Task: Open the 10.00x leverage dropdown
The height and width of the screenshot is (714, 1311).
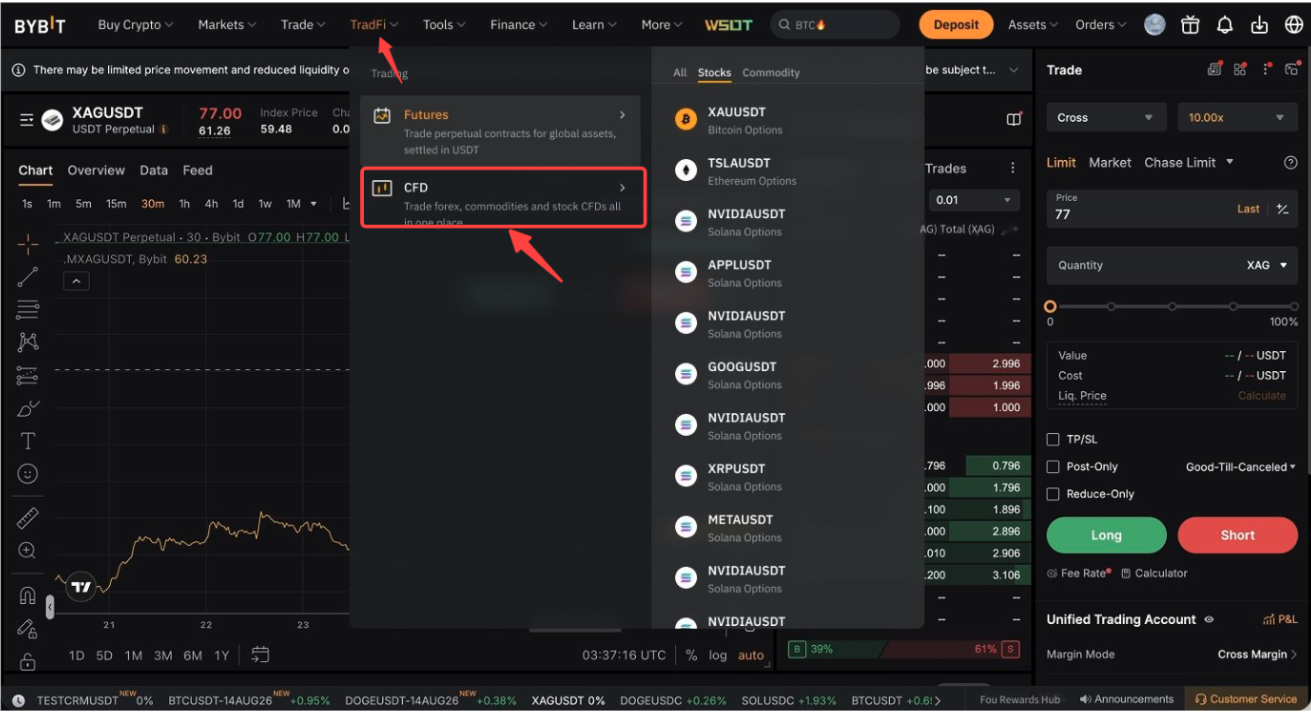Action: pyautogui.click(x=1236, y=118)
